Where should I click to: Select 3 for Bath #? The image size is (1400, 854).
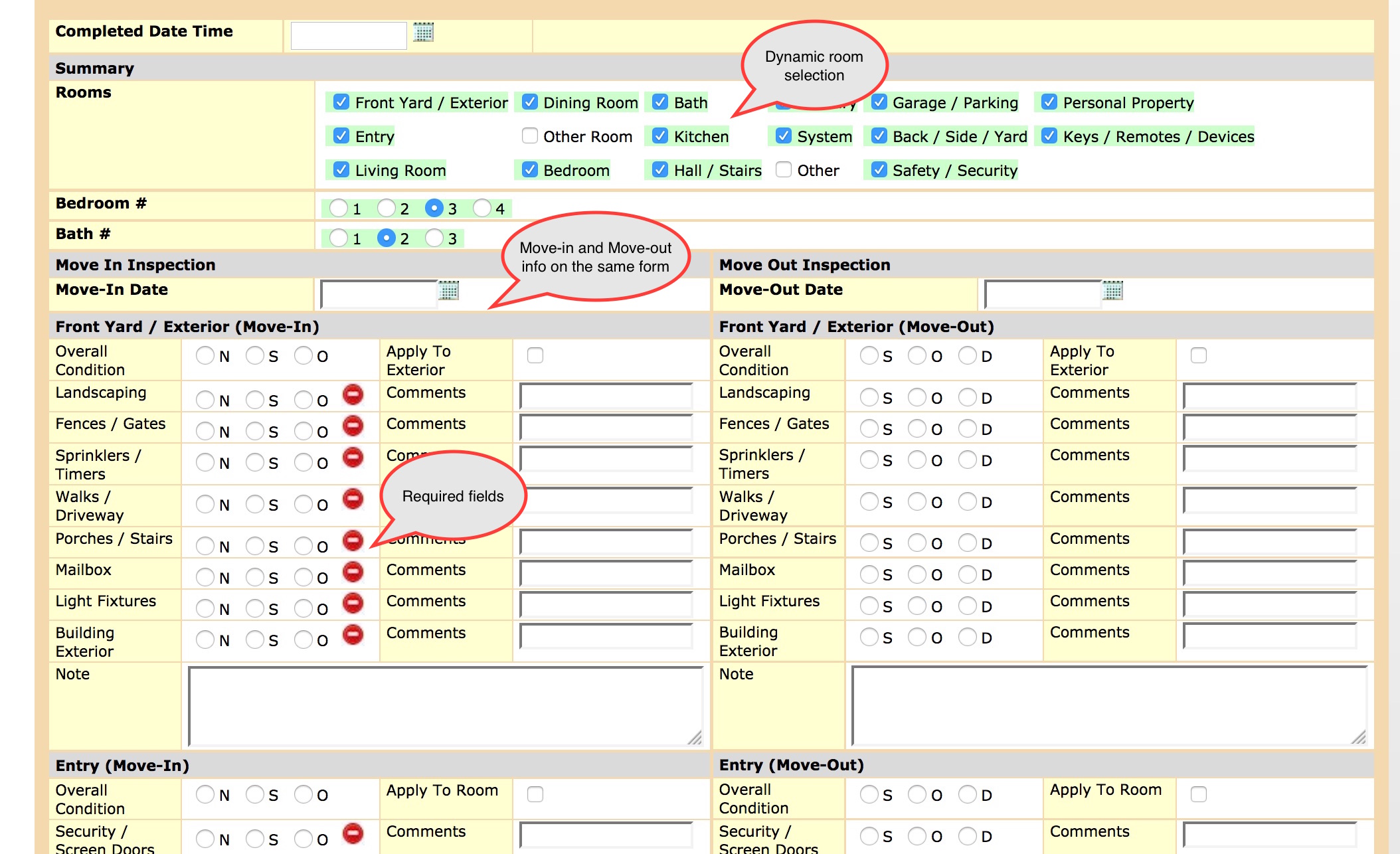[435, 238]
